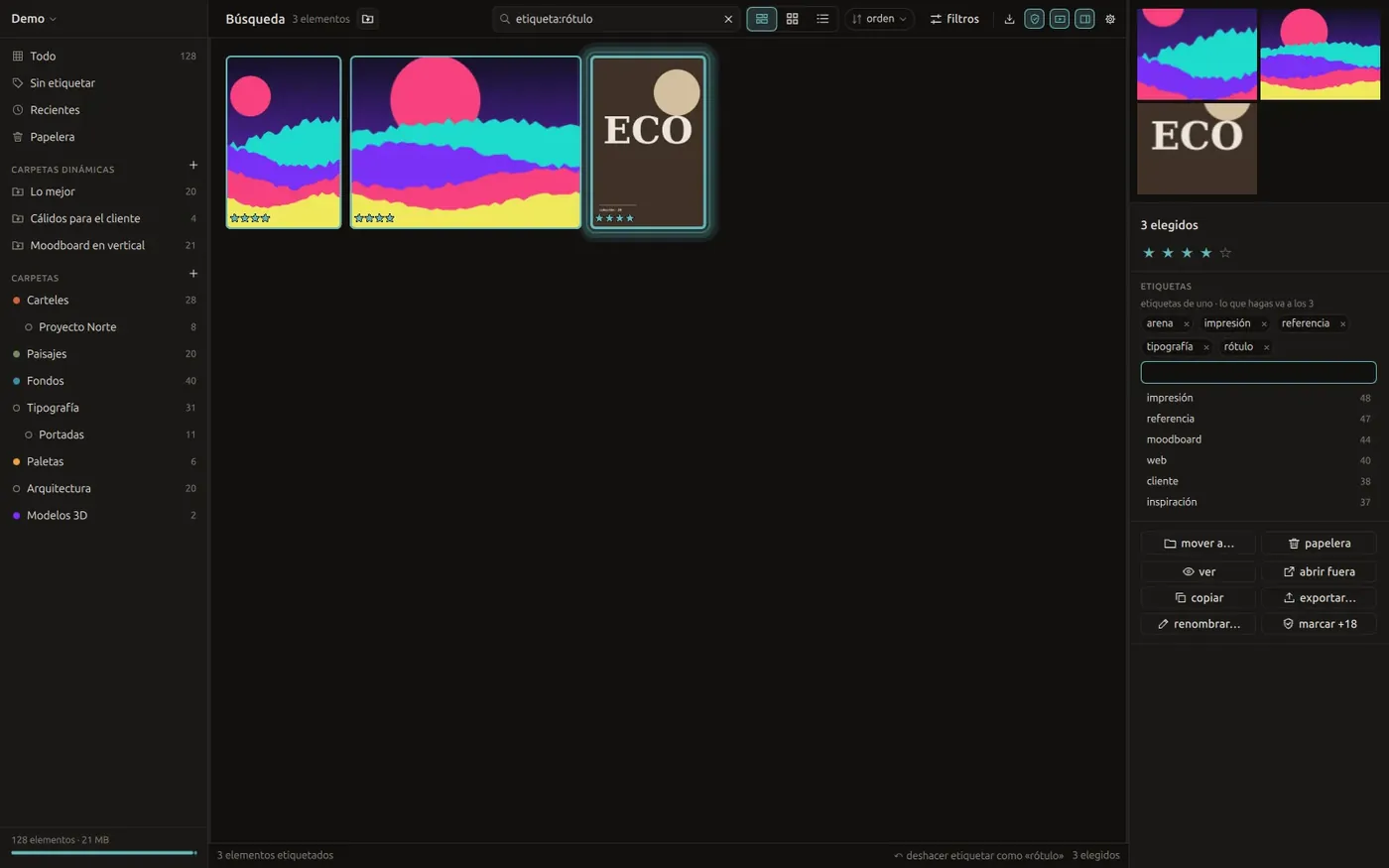1389x868 pixels.
Task: Clear the search query
Action: (728, 19)
